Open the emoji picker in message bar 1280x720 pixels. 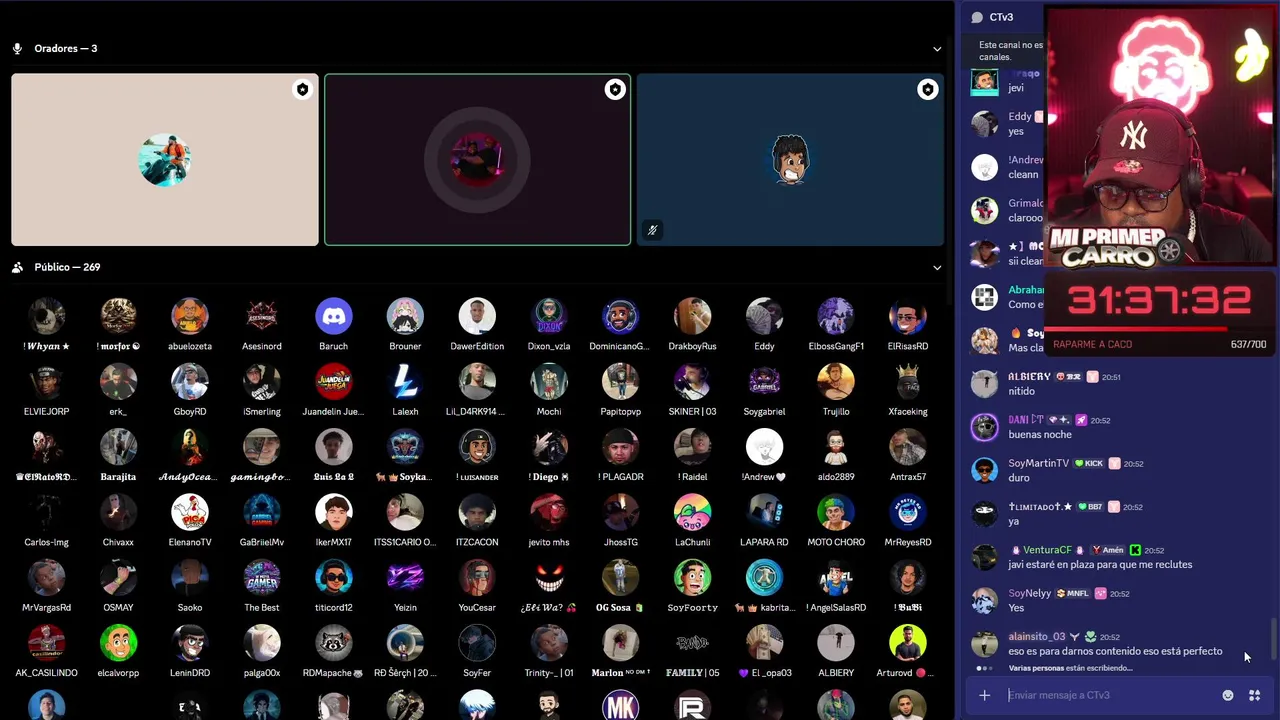click(1228, 695)
